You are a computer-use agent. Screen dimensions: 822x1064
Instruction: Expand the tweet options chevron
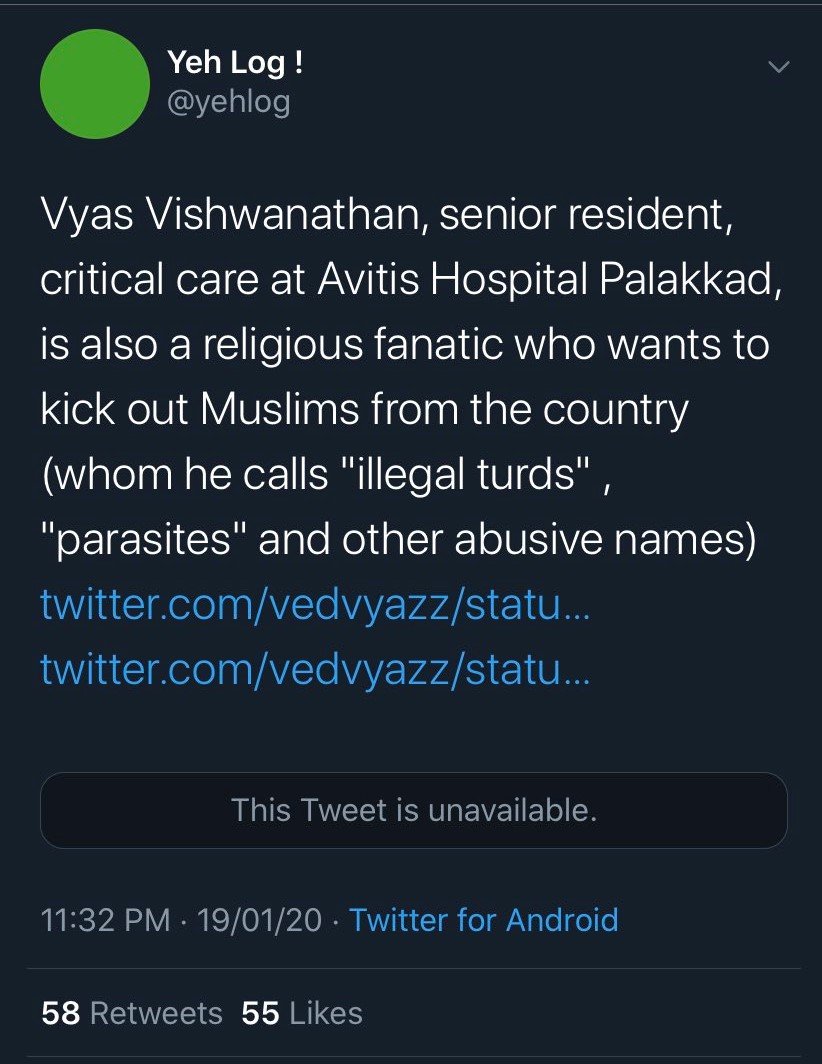pos(777,67)
